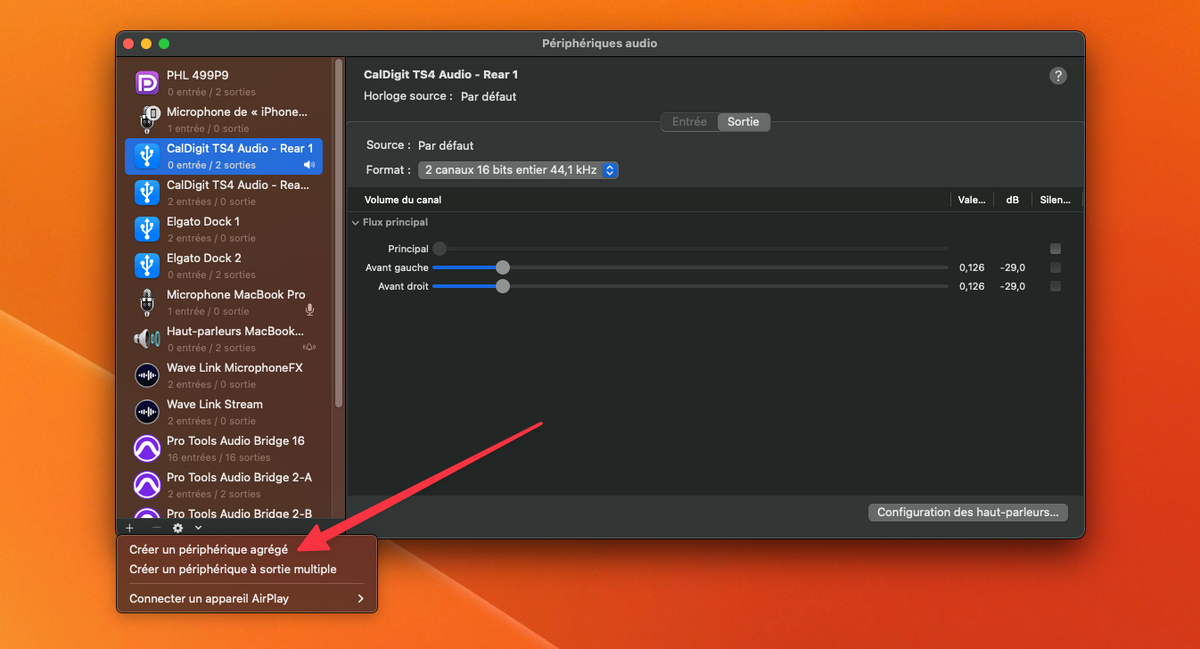Open the help question mark button
Viewport: 1200px width, 649px height.
tap(1058, 76)
